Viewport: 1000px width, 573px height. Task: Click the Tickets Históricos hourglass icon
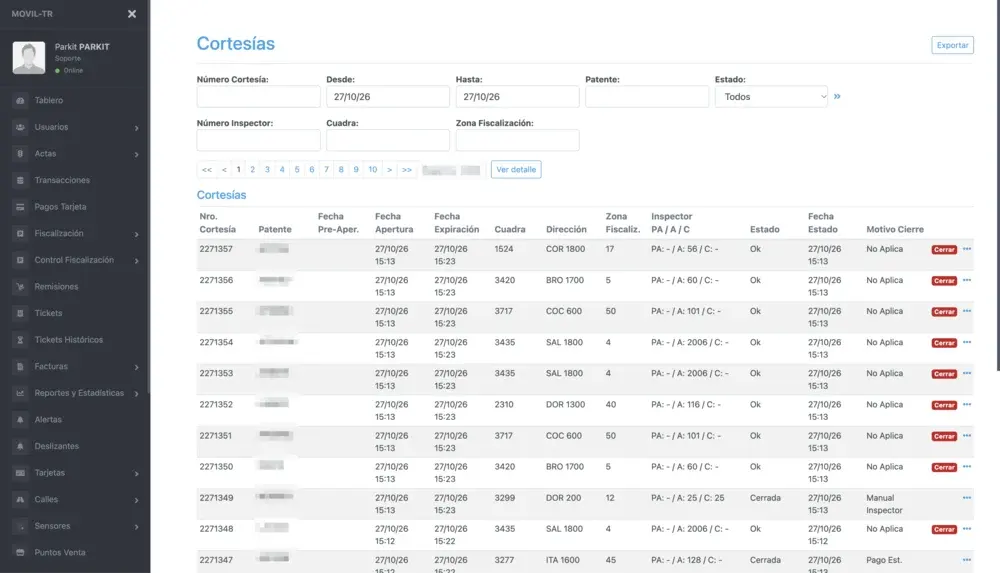click(x=20, y=340)
